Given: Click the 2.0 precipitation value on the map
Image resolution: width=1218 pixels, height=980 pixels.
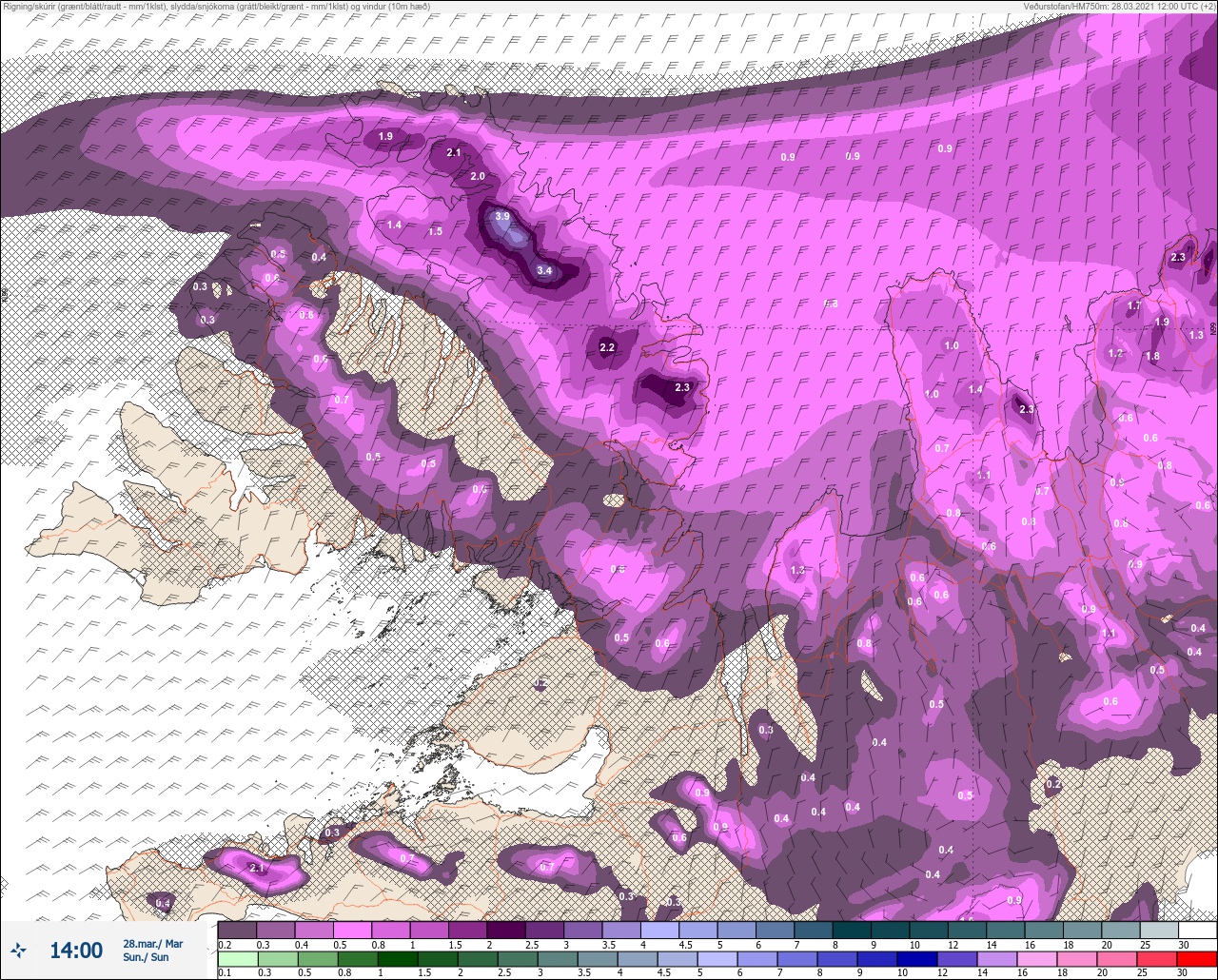Looking at the screenshot, I should pos(478,177).
